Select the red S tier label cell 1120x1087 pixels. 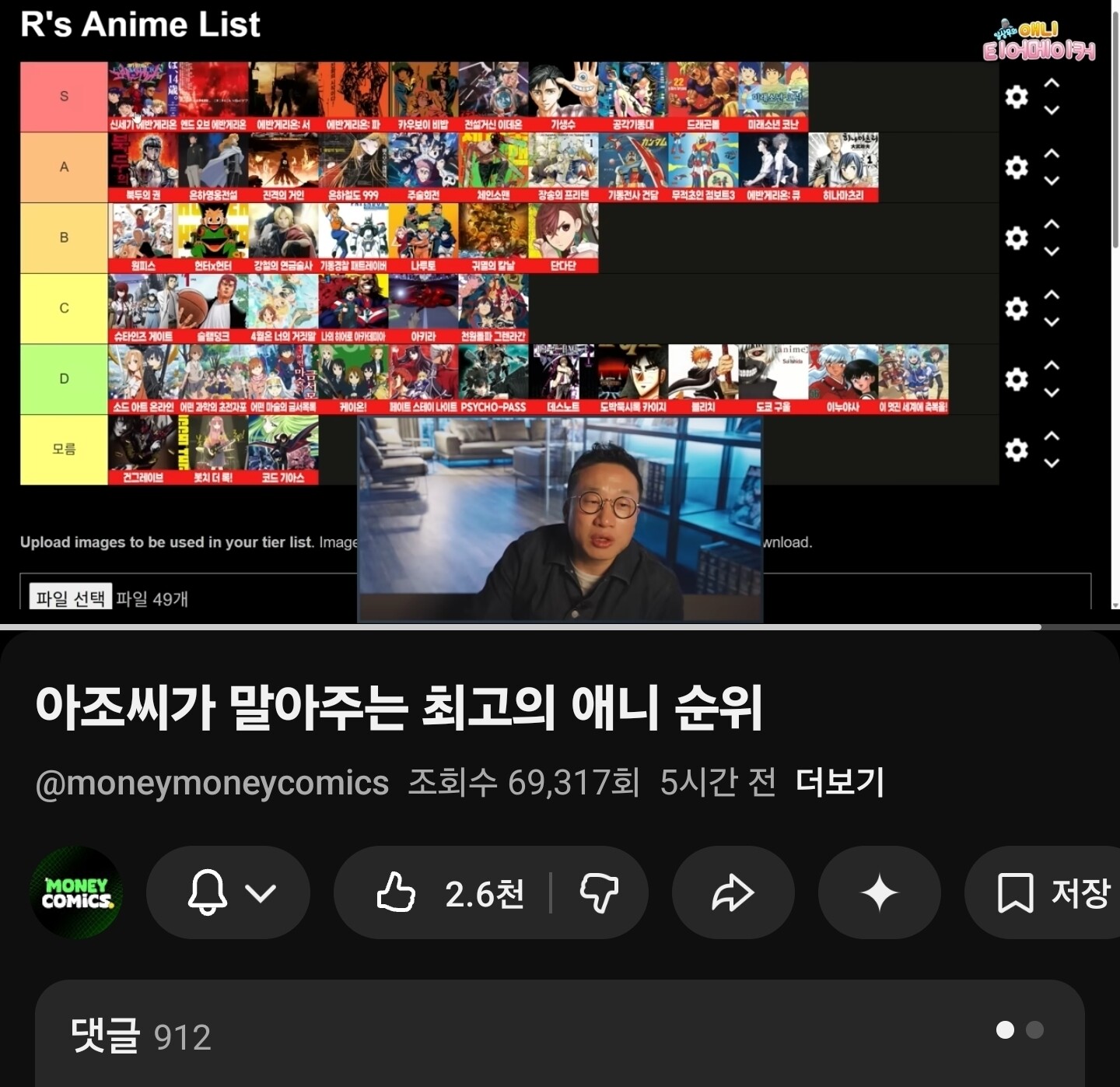click(64, 96)
